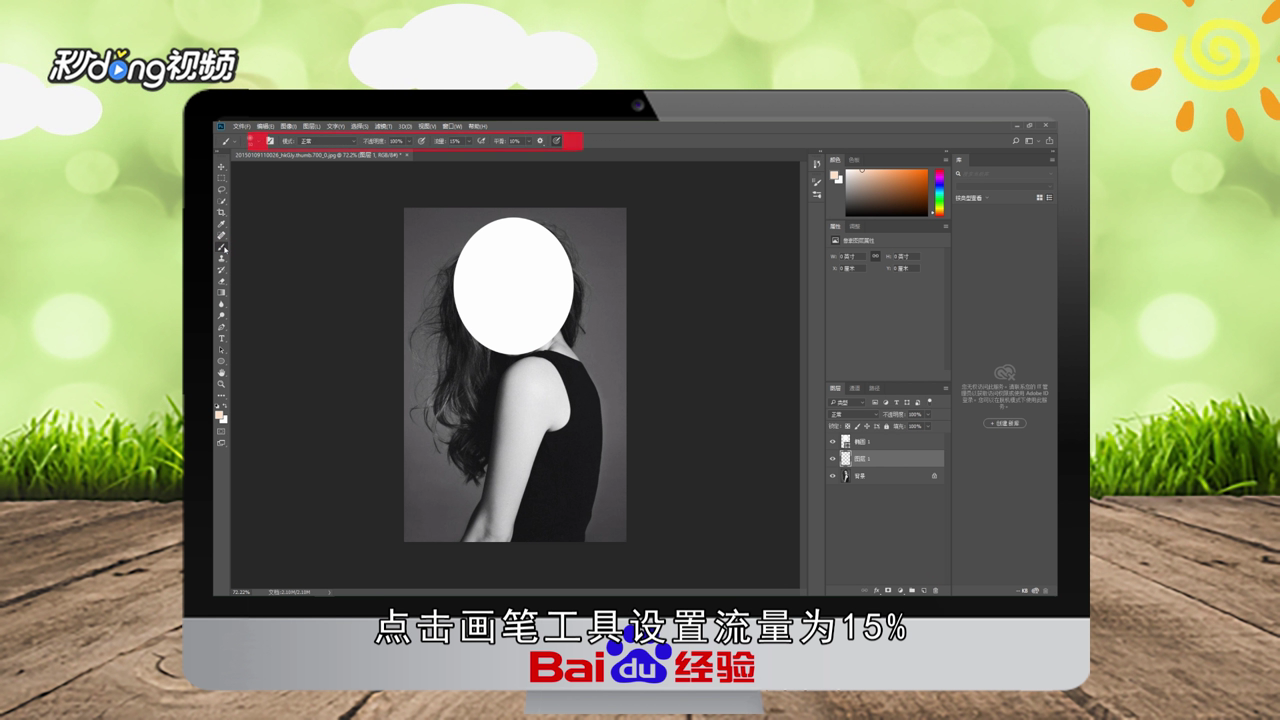Select the Eyedropper tool
The height and width of the screenshot is (720, 1280).
221,224
